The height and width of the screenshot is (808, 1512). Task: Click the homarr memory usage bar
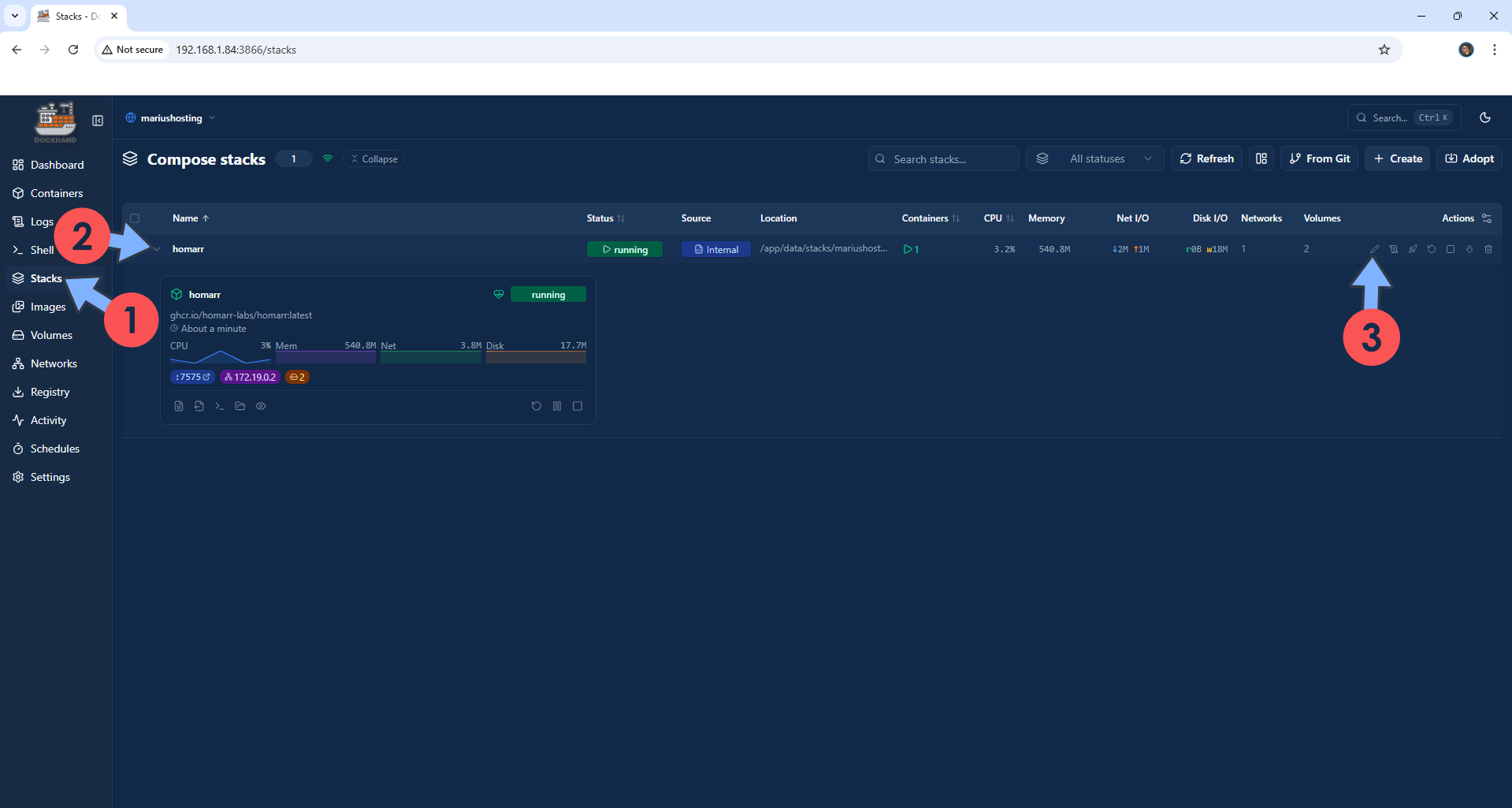pyautogui.click(x=325, y=357)
